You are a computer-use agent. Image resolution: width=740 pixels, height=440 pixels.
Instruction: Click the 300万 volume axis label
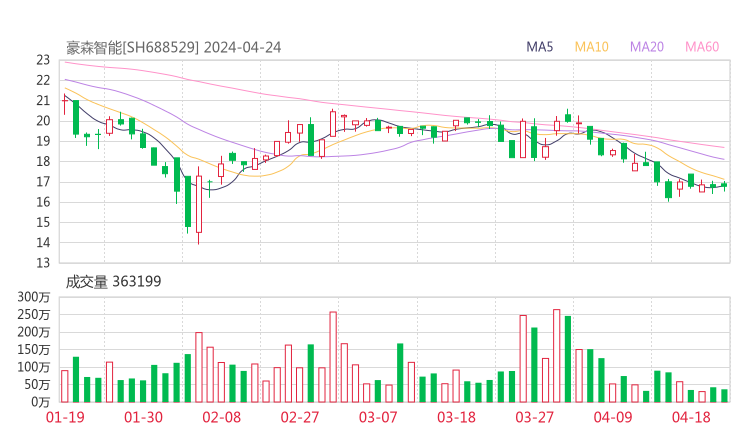[x=34, y=297]
